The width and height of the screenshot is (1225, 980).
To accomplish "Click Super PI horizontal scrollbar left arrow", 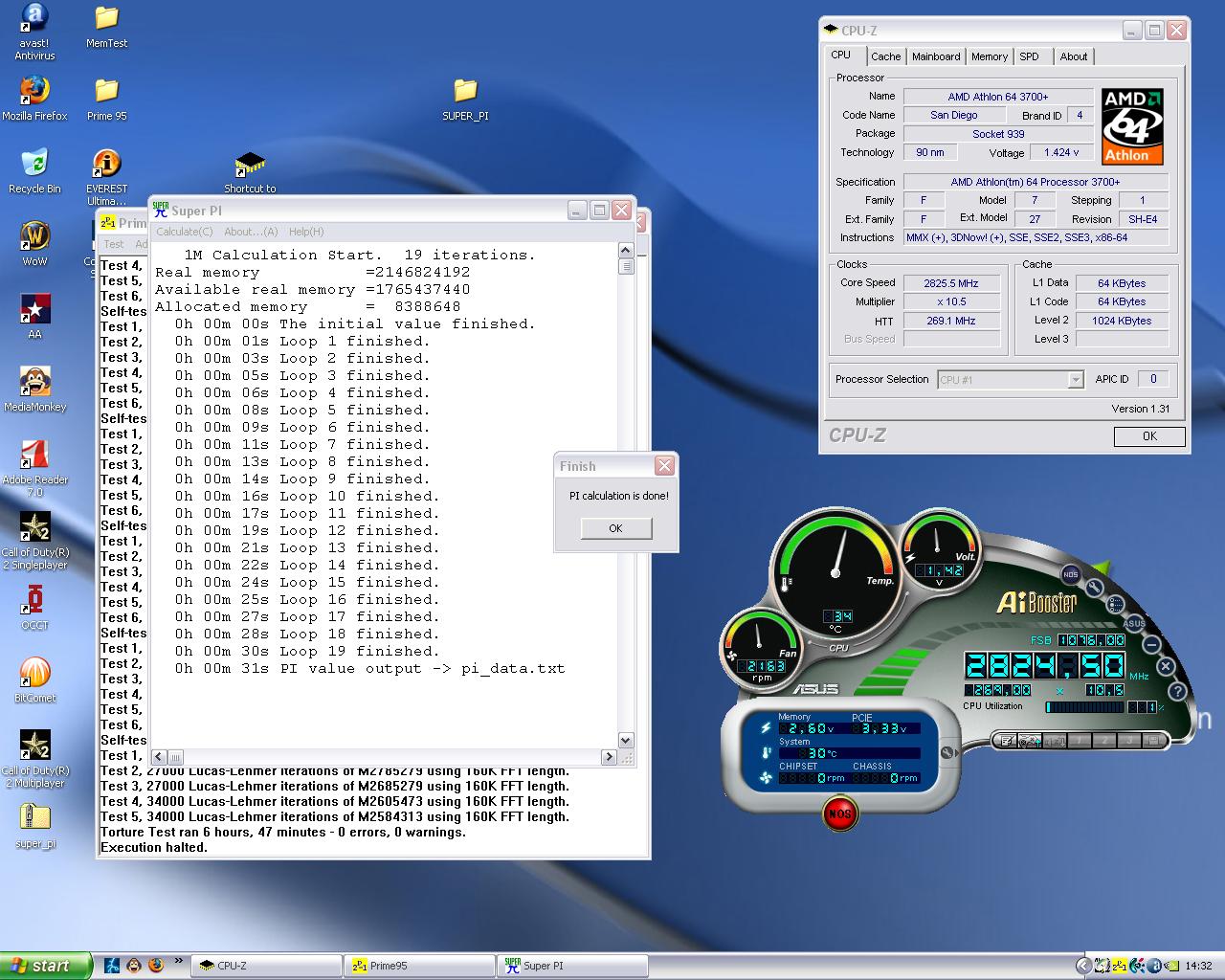I will coord(159,757).
